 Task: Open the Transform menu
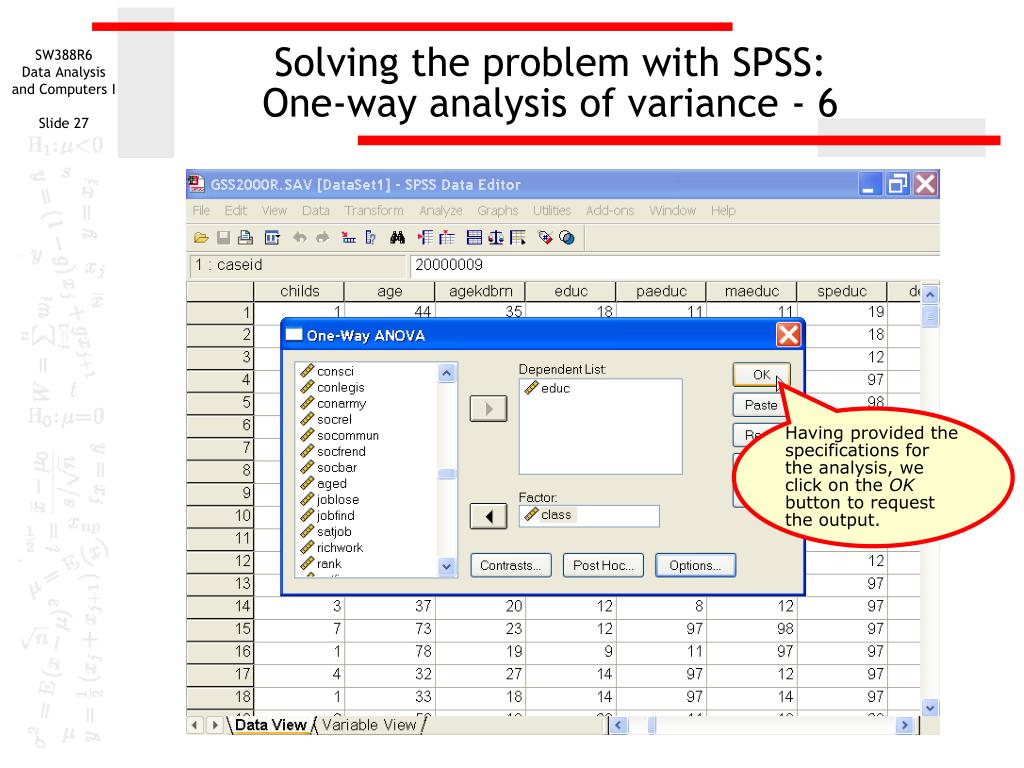[x=374, y=210]
